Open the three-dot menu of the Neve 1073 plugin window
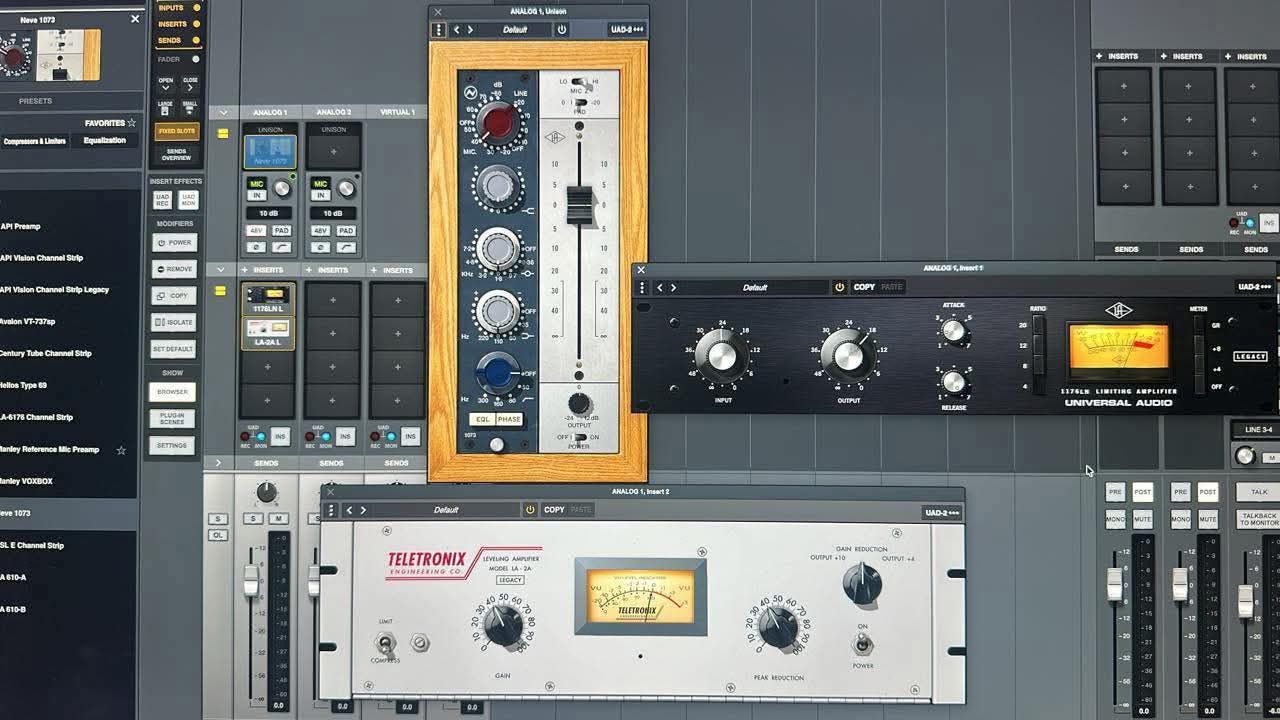Screen dimensions: 1280x720 click(438, 30)
